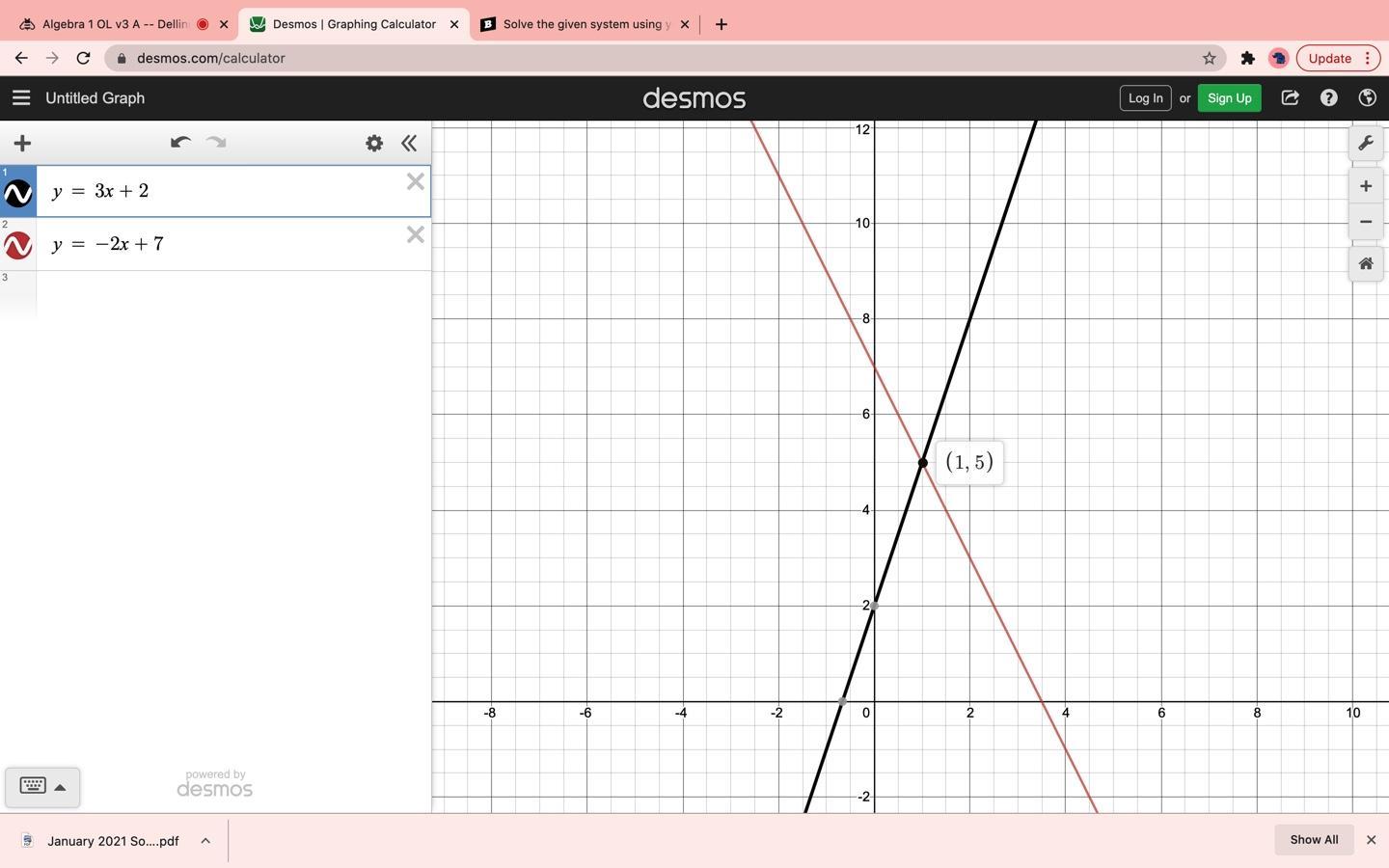Open the language globe menu
Image resolution: width=1389 pixels, height=868 pixels.
click(x=1367, y=97)
